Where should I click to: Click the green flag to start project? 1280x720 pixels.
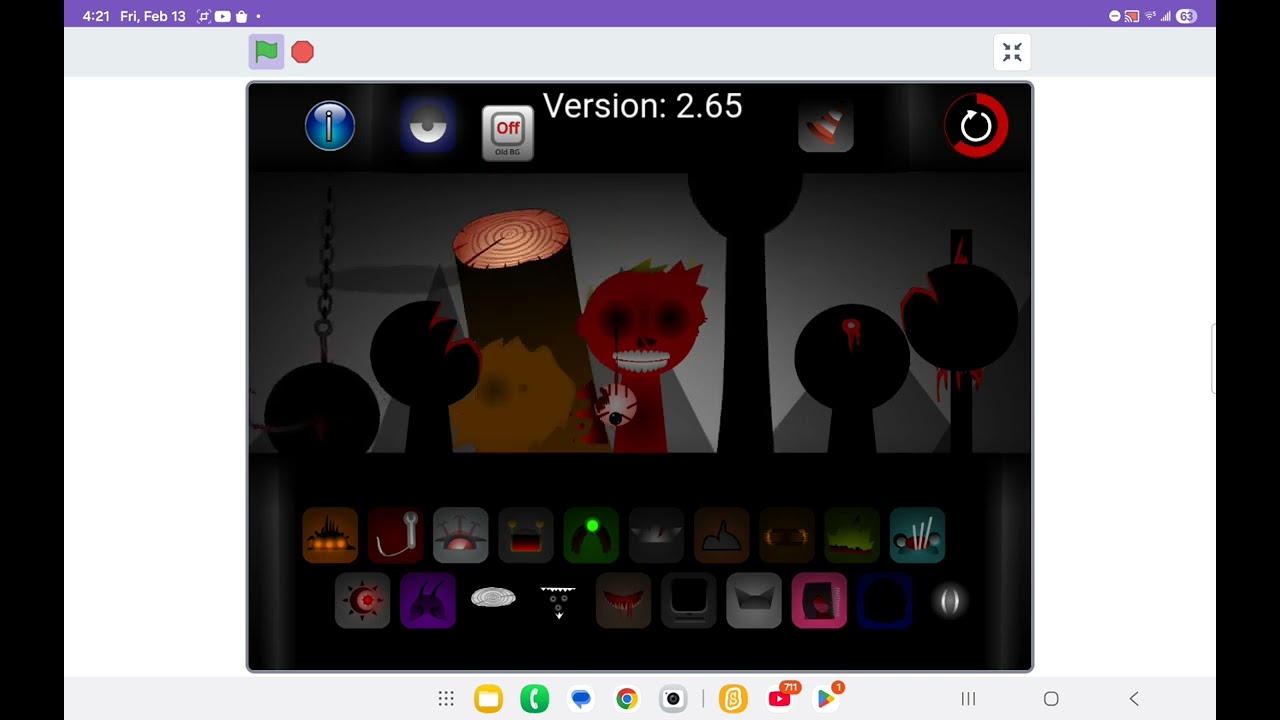[266, 51]
